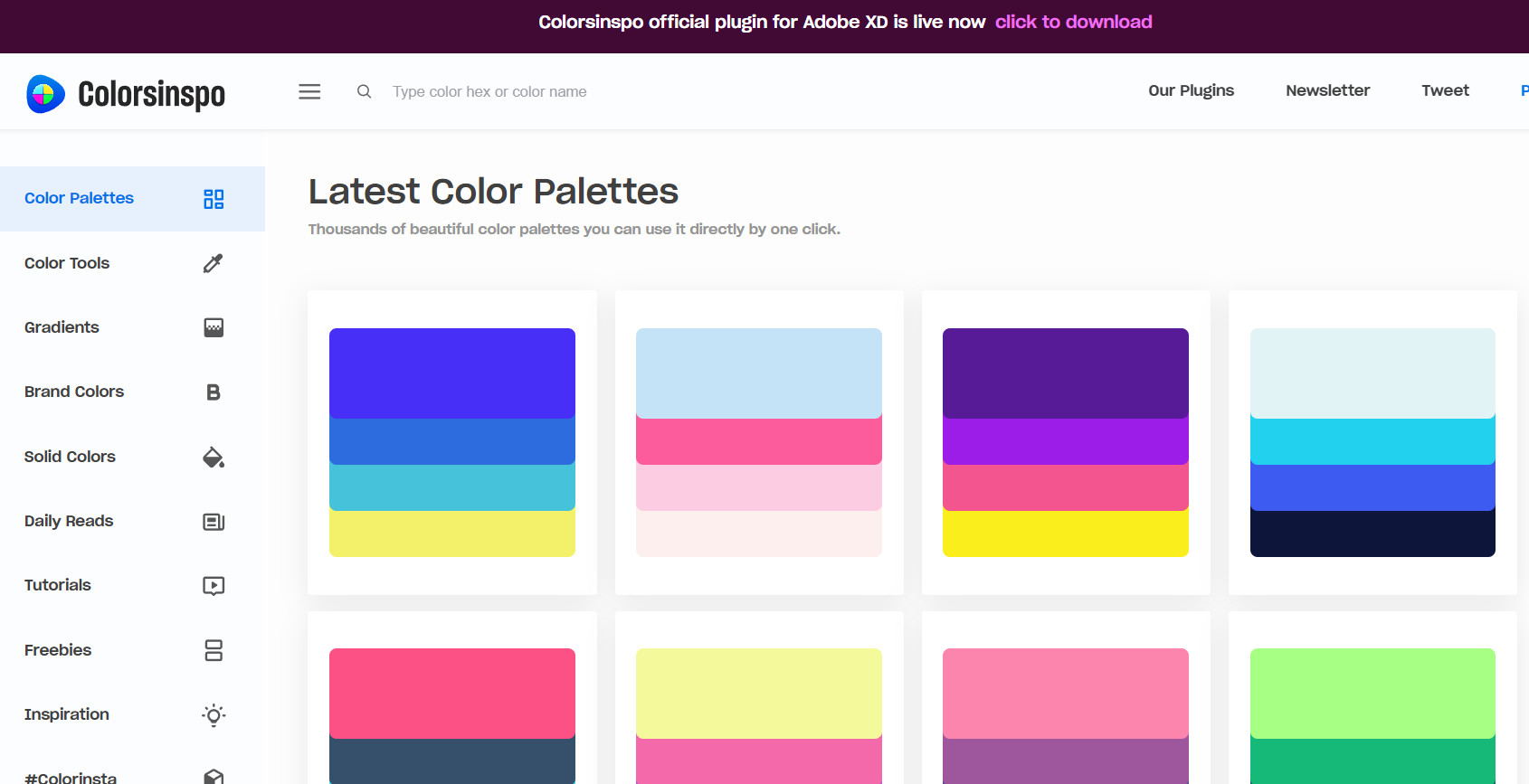Screen dimensions: 1529x784
Task: Click the lime green swatch in bottom row
Action: point(1372,693)
